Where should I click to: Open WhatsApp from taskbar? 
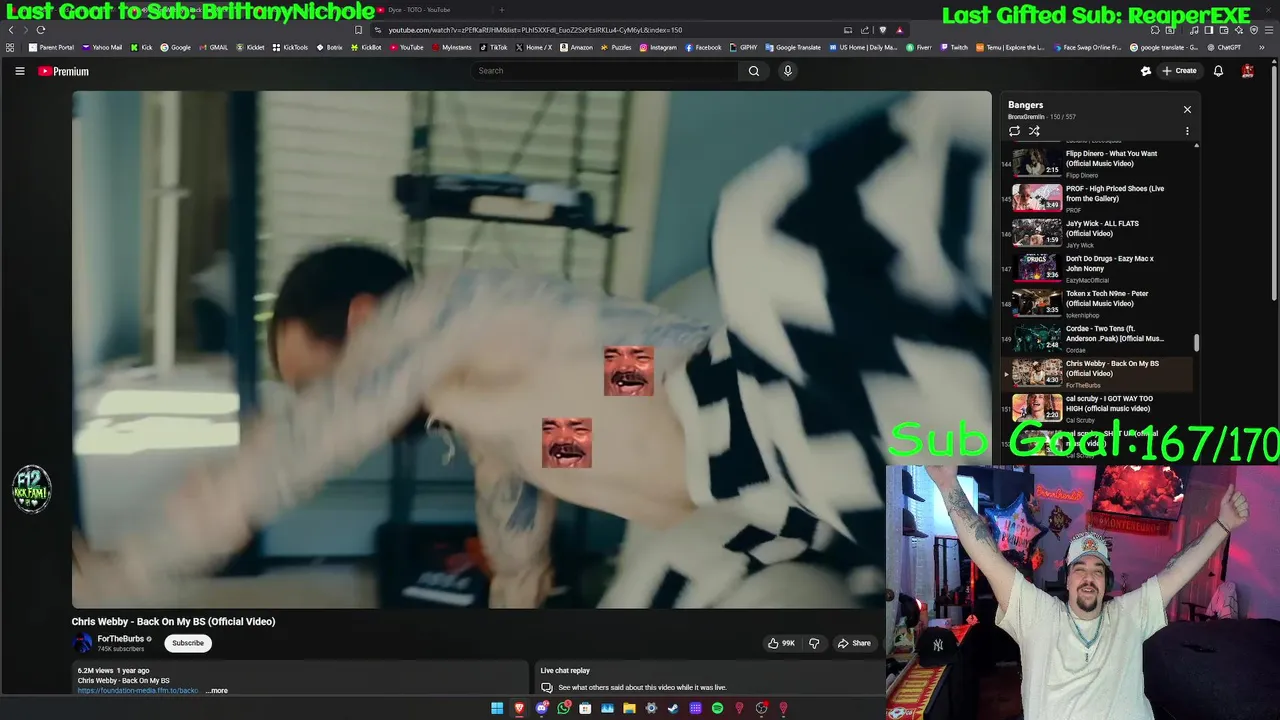(563, 708)
